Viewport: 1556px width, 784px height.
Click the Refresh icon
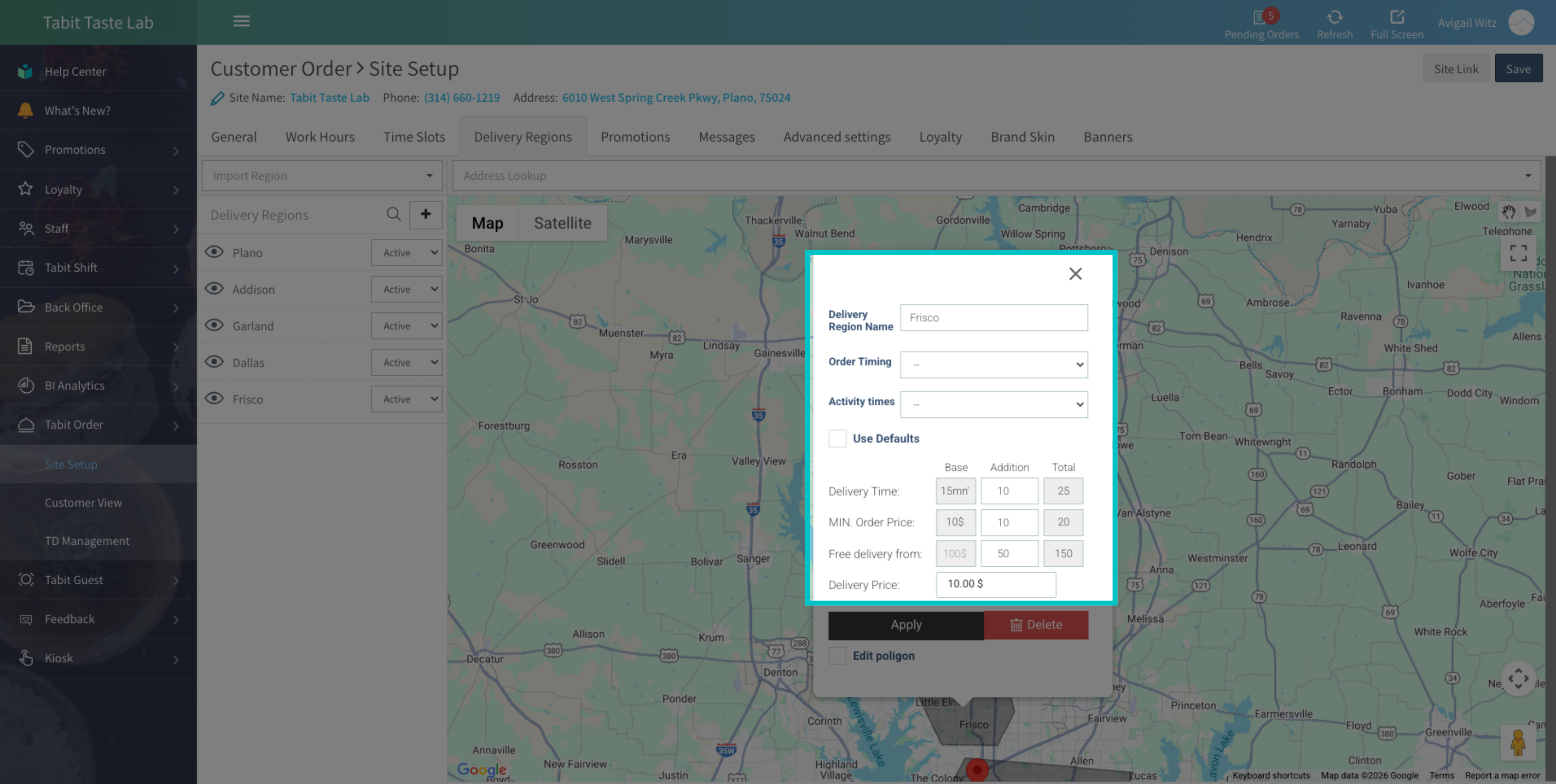[1335, 17]
